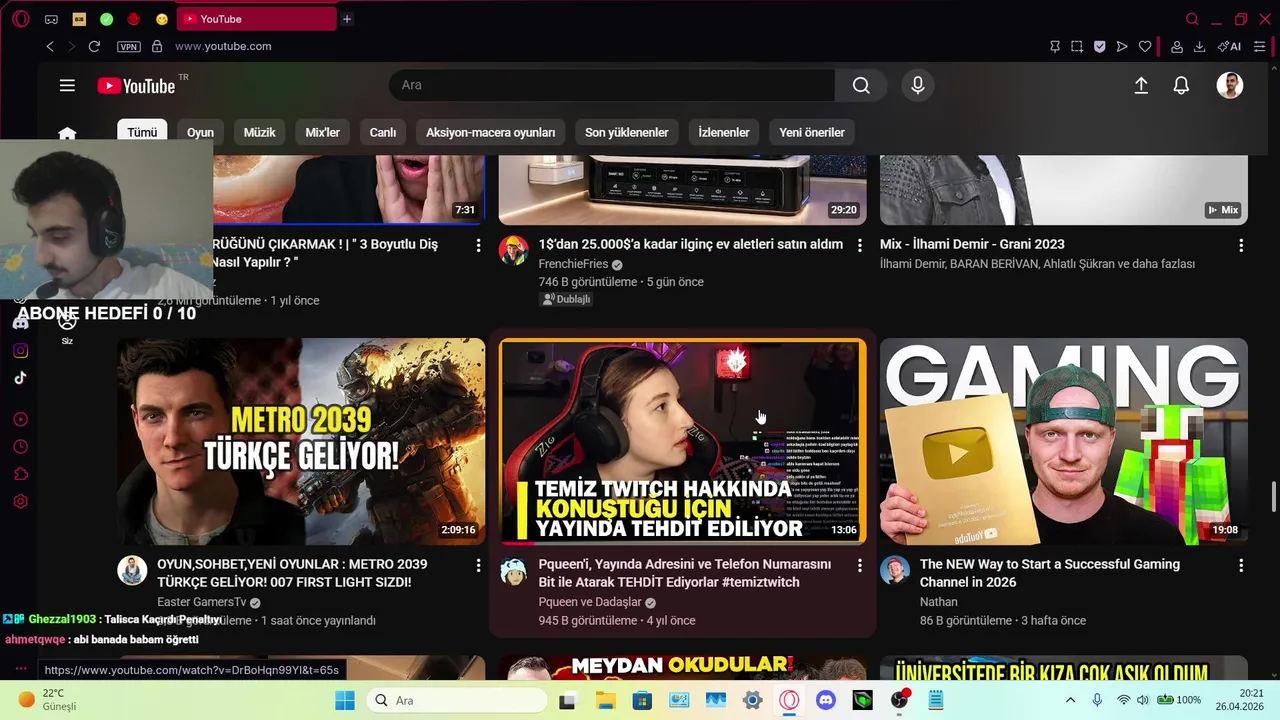Open the 29:20 home gadgets video thumbnail

[683, 190]
